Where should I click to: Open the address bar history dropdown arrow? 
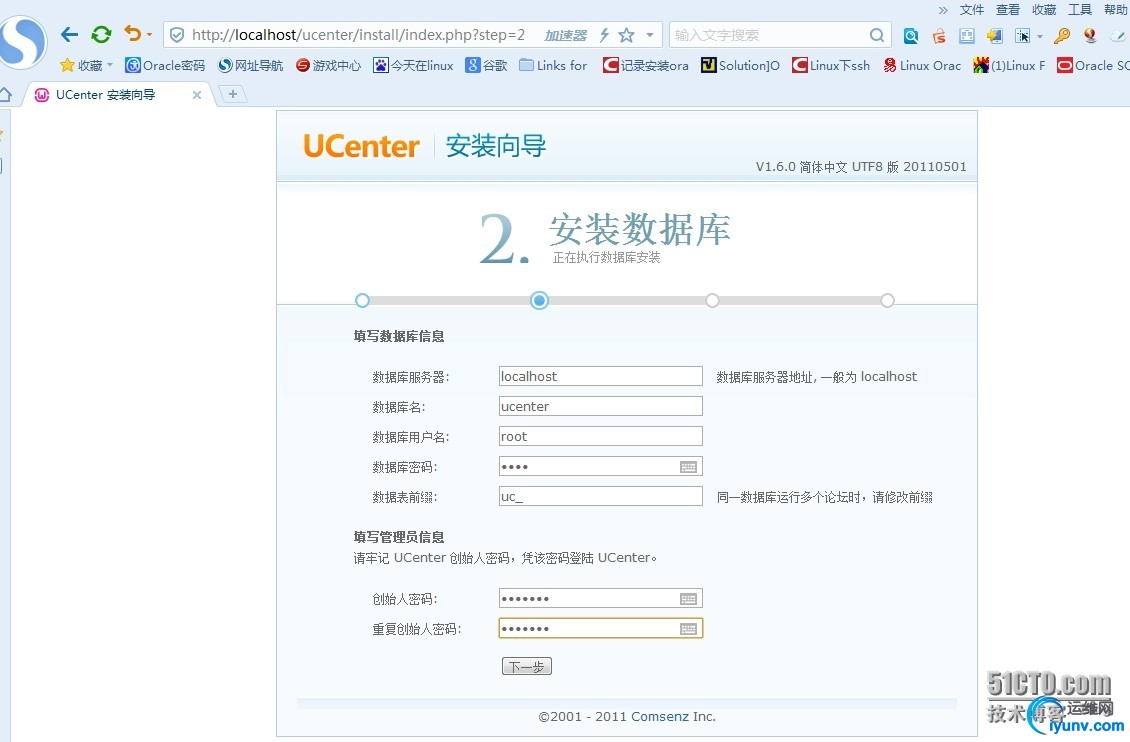649,35
